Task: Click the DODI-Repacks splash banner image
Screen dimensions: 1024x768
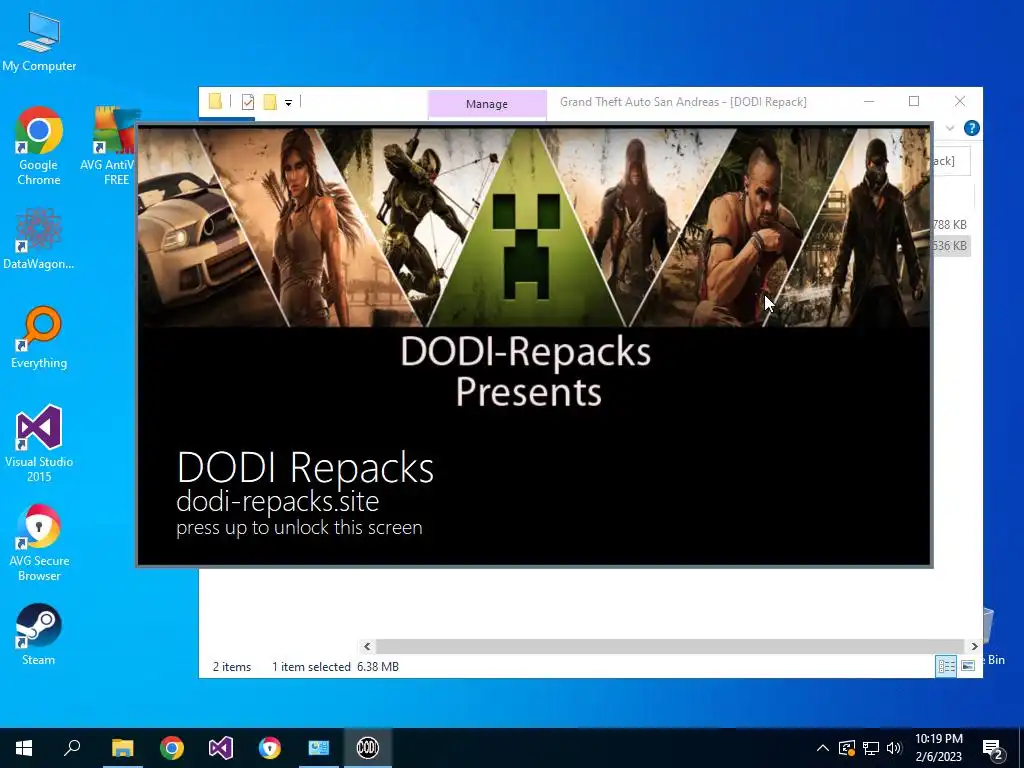Action: click(x=534, y=227)
